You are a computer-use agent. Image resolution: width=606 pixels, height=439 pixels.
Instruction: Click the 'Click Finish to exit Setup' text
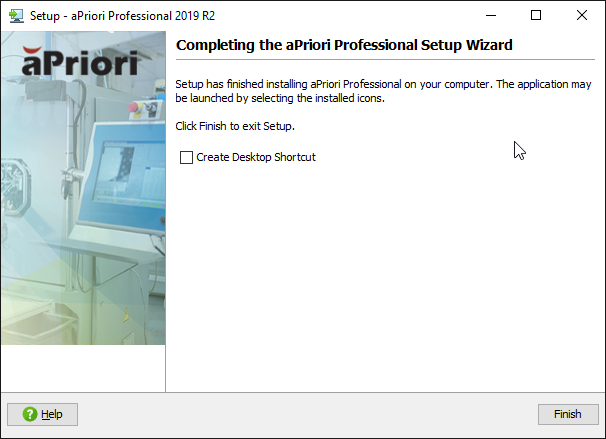point(235,126)
